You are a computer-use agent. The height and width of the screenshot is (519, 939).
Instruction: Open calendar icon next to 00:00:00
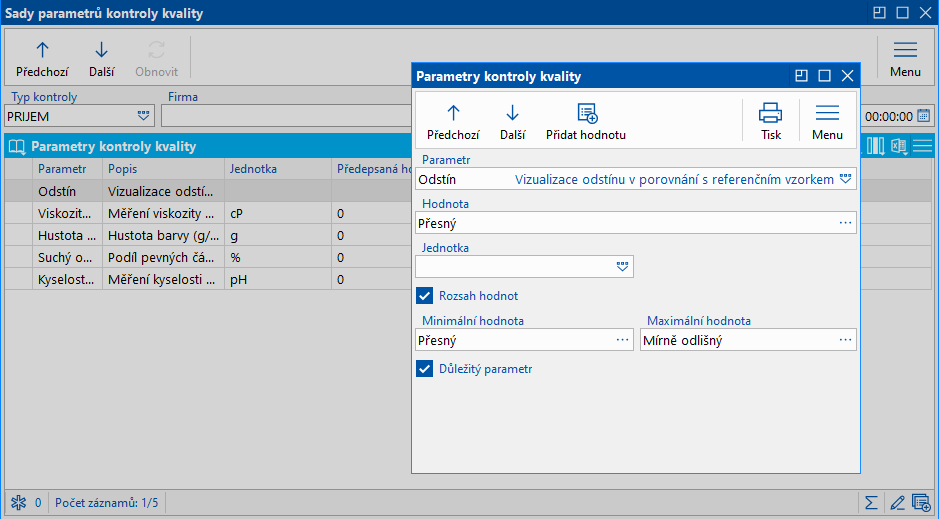point(923,116)
